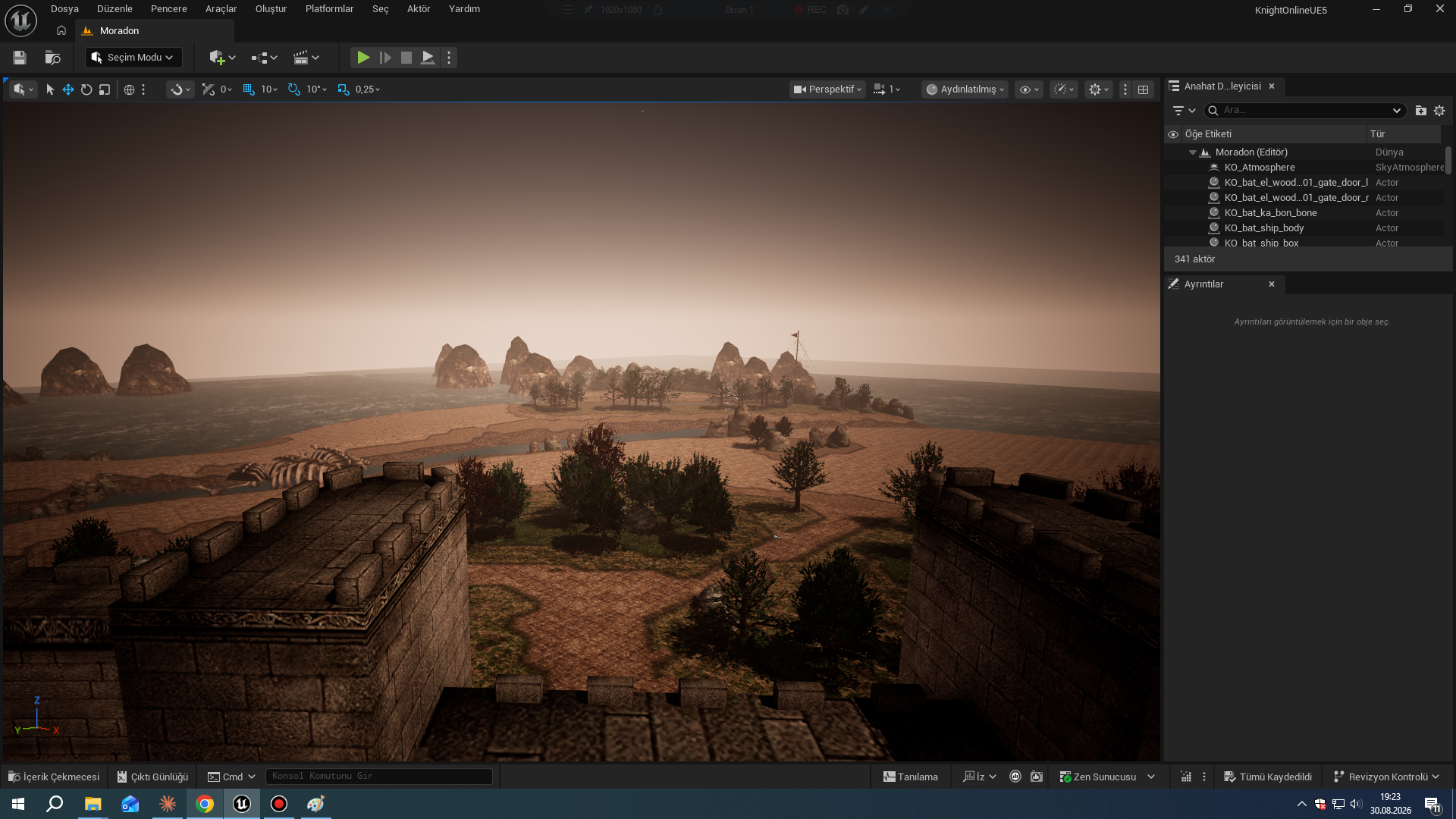The height and width of the screenshot is (819, 1456).
Task: Open the Aydınlatılmış view mode dropdown
Action: [965, 89]
